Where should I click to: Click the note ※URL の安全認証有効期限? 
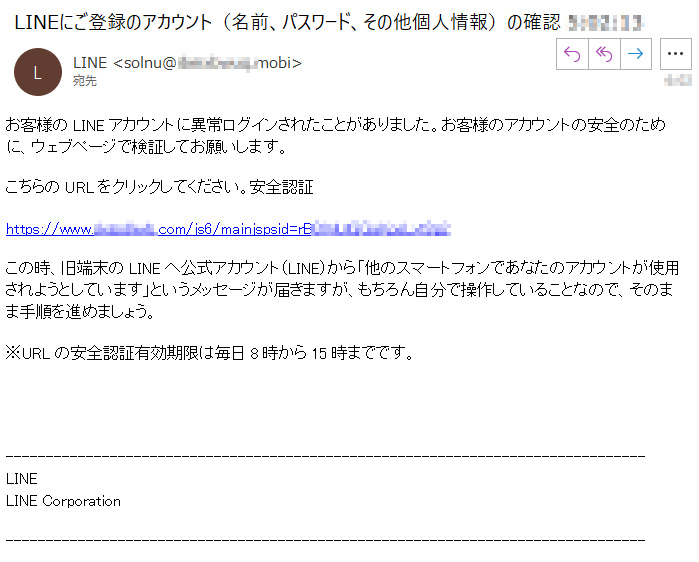pos(210,353)
